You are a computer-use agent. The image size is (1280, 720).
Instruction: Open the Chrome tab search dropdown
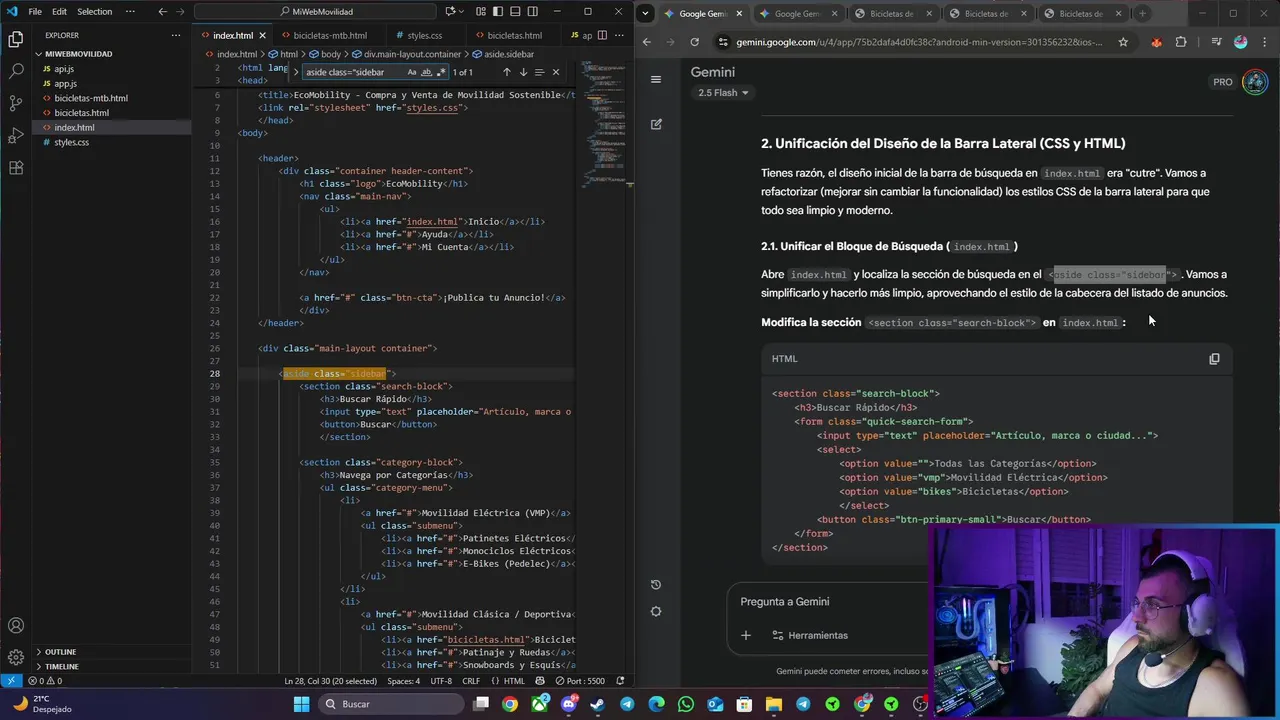pos(646,14)
